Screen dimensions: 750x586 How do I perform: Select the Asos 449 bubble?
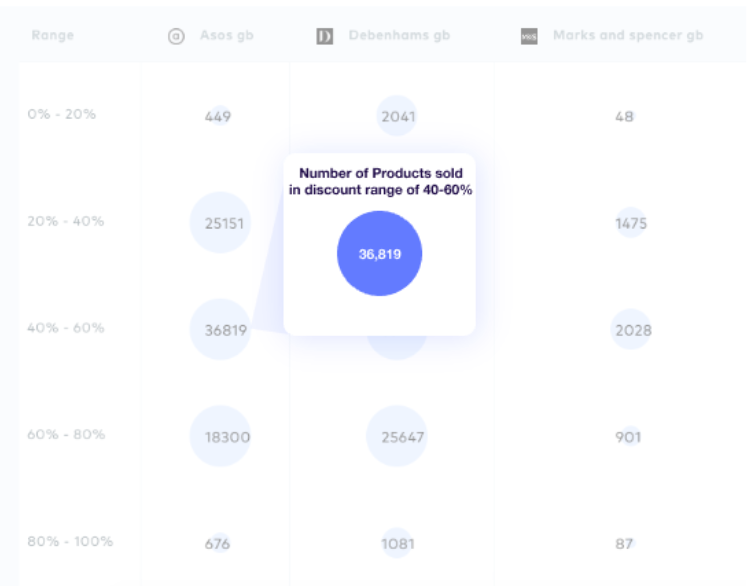point(219,116)
